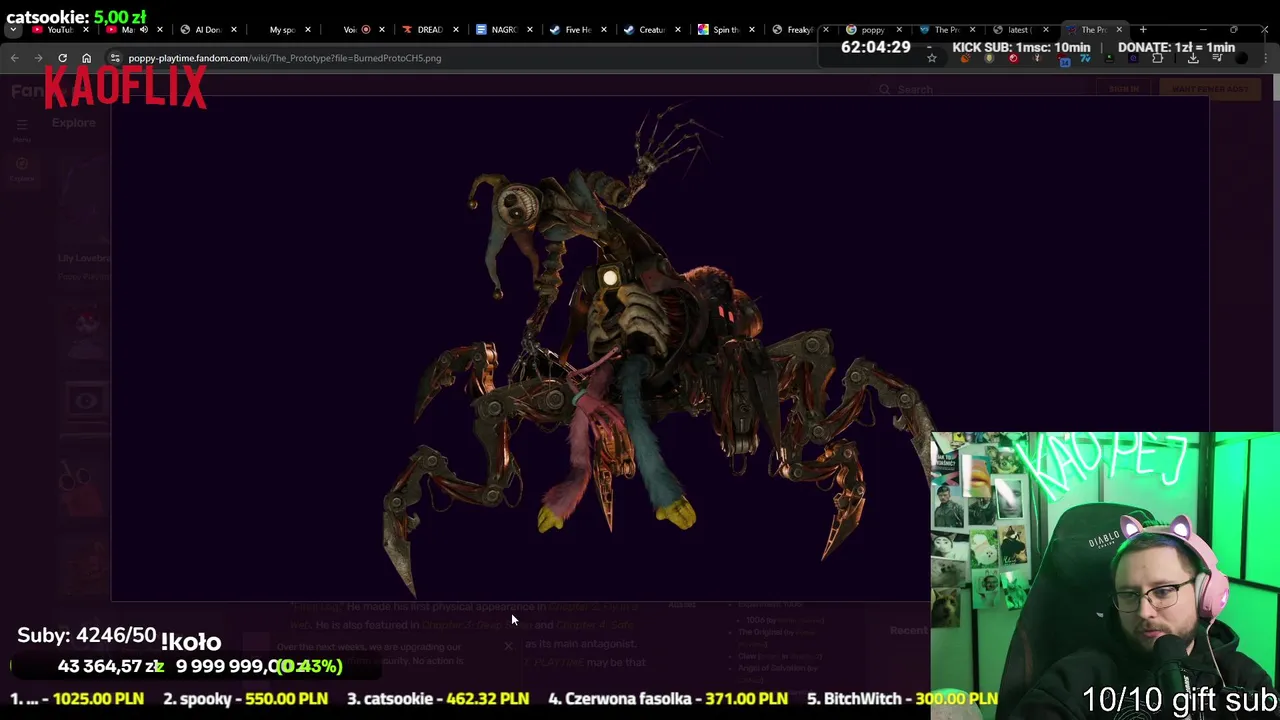The height and width of the screenshot is (720, 1280).
Task: Reload the current page
Action: [x=62, y=58]
